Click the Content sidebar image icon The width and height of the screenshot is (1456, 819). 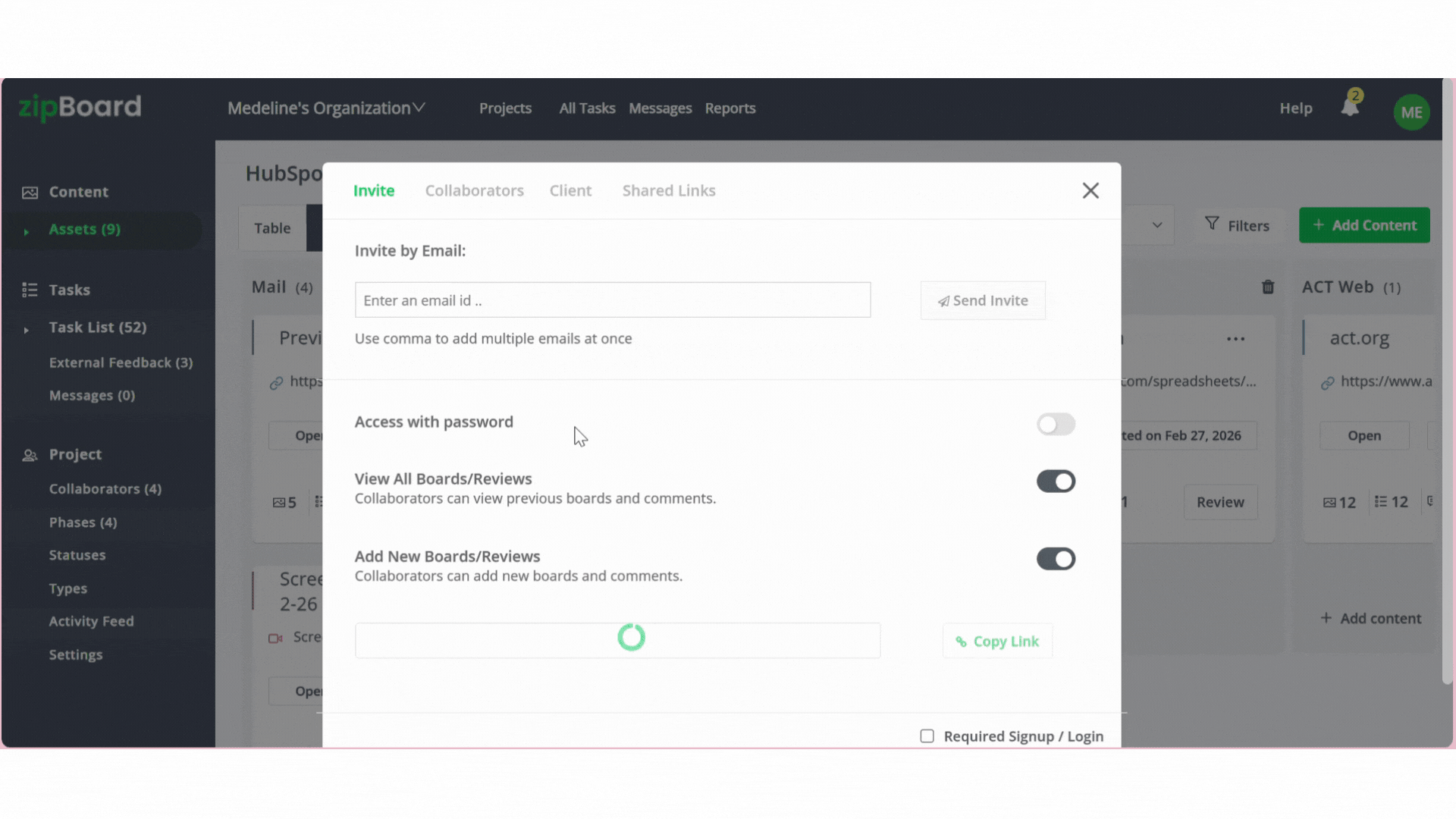pos(30,193)
